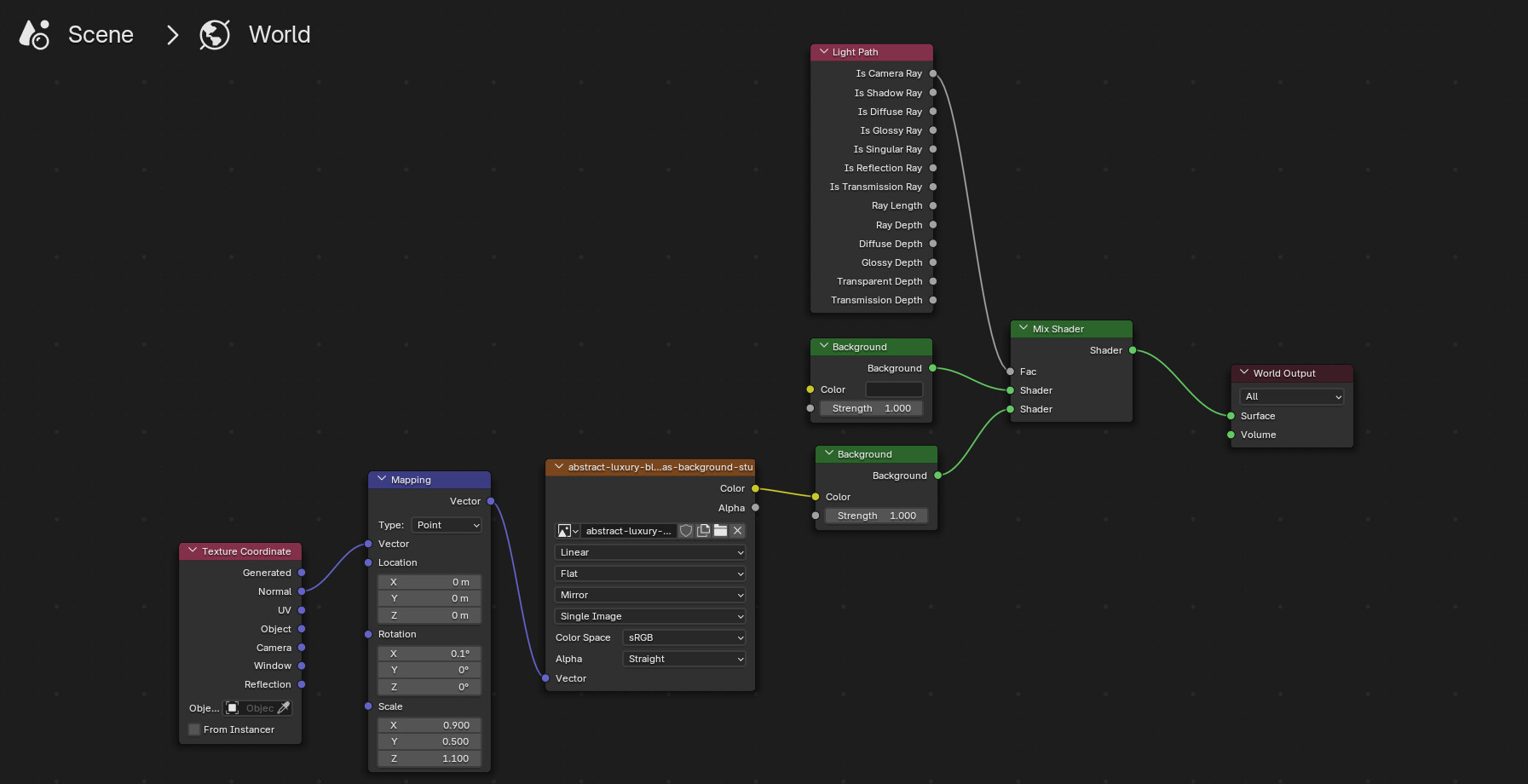Click the Scene icon in the breadcrumb
1528x784 pixels.
click(34, 35)
